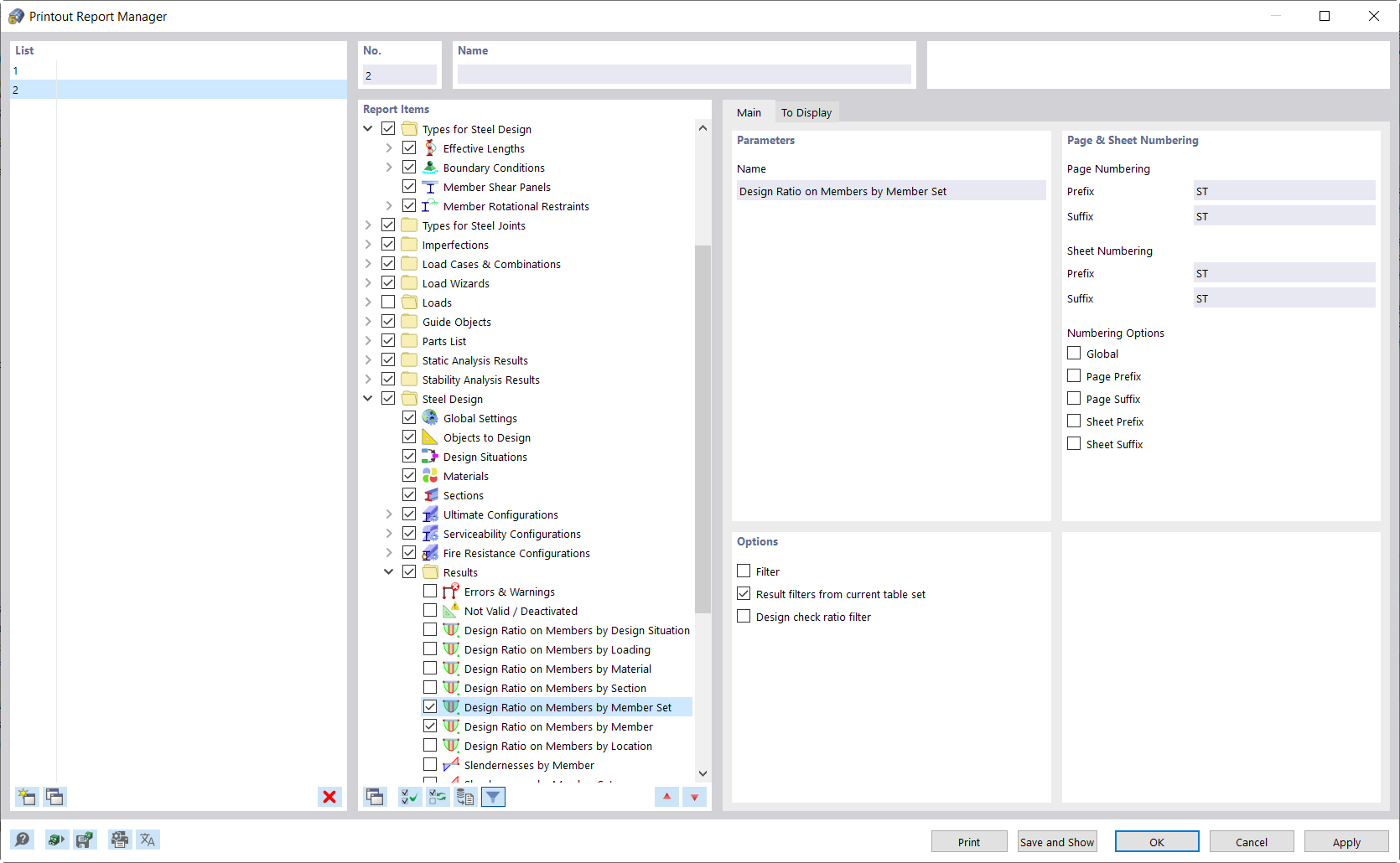Click the database to document icon
The image size is (1400, 863).
(465, 797)
